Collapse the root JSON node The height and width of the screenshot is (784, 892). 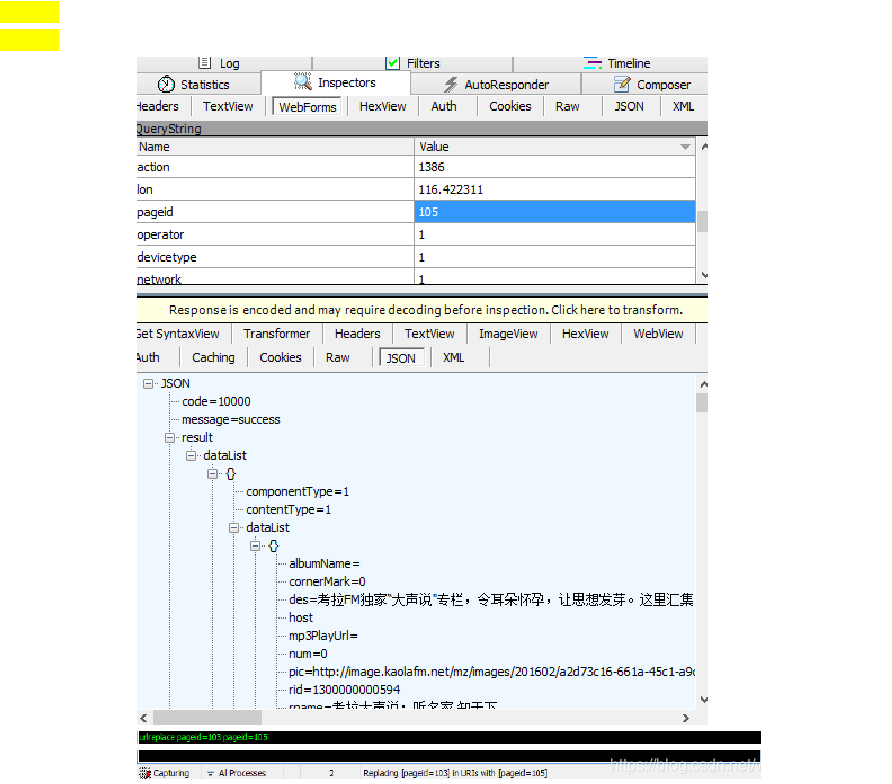[x=148, y=383]
